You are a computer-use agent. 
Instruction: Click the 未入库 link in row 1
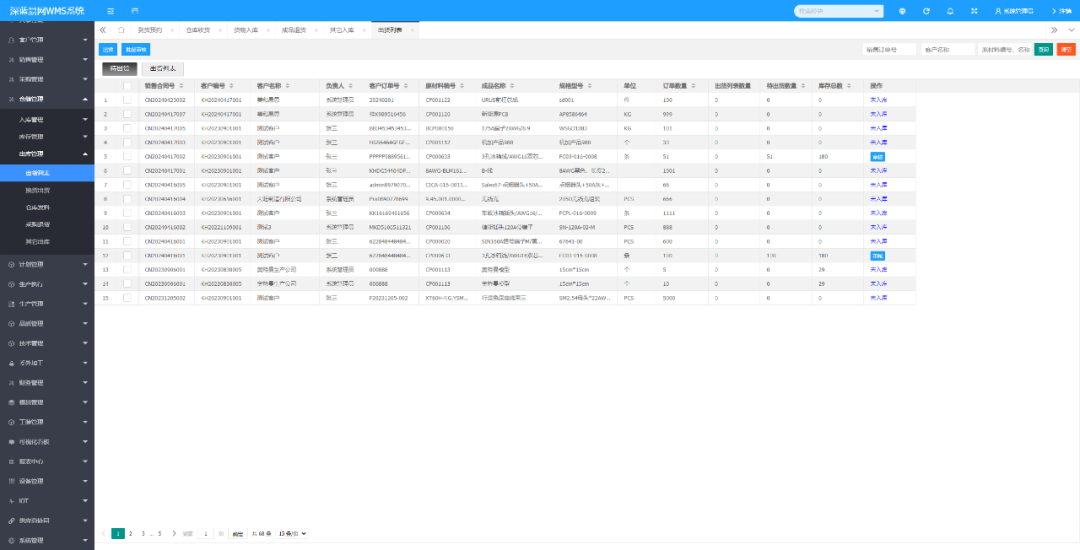coord(879,101)
